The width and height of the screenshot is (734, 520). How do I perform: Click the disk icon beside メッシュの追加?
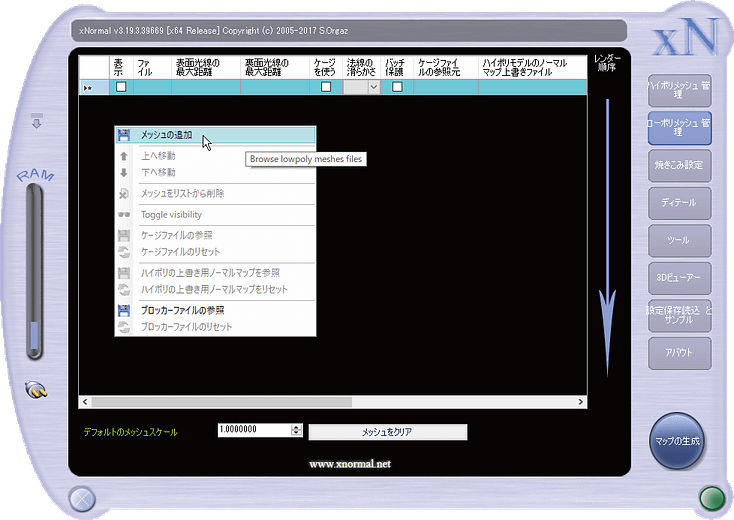click(124, 135)
